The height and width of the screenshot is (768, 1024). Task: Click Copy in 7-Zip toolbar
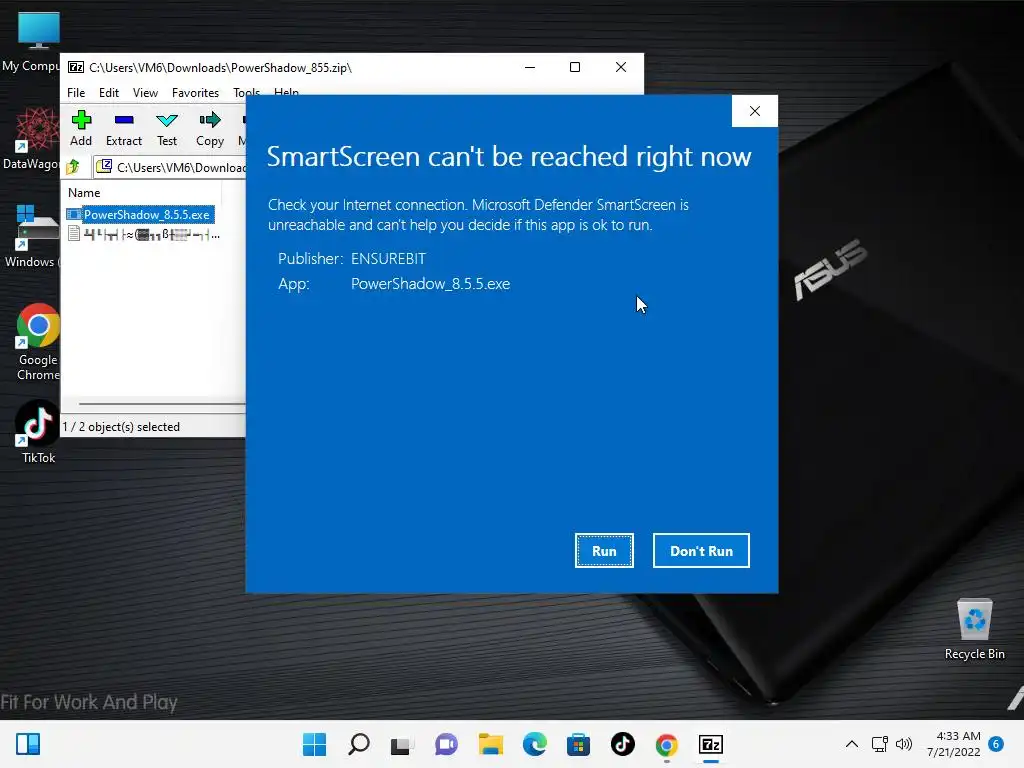(x=210, y=128)
